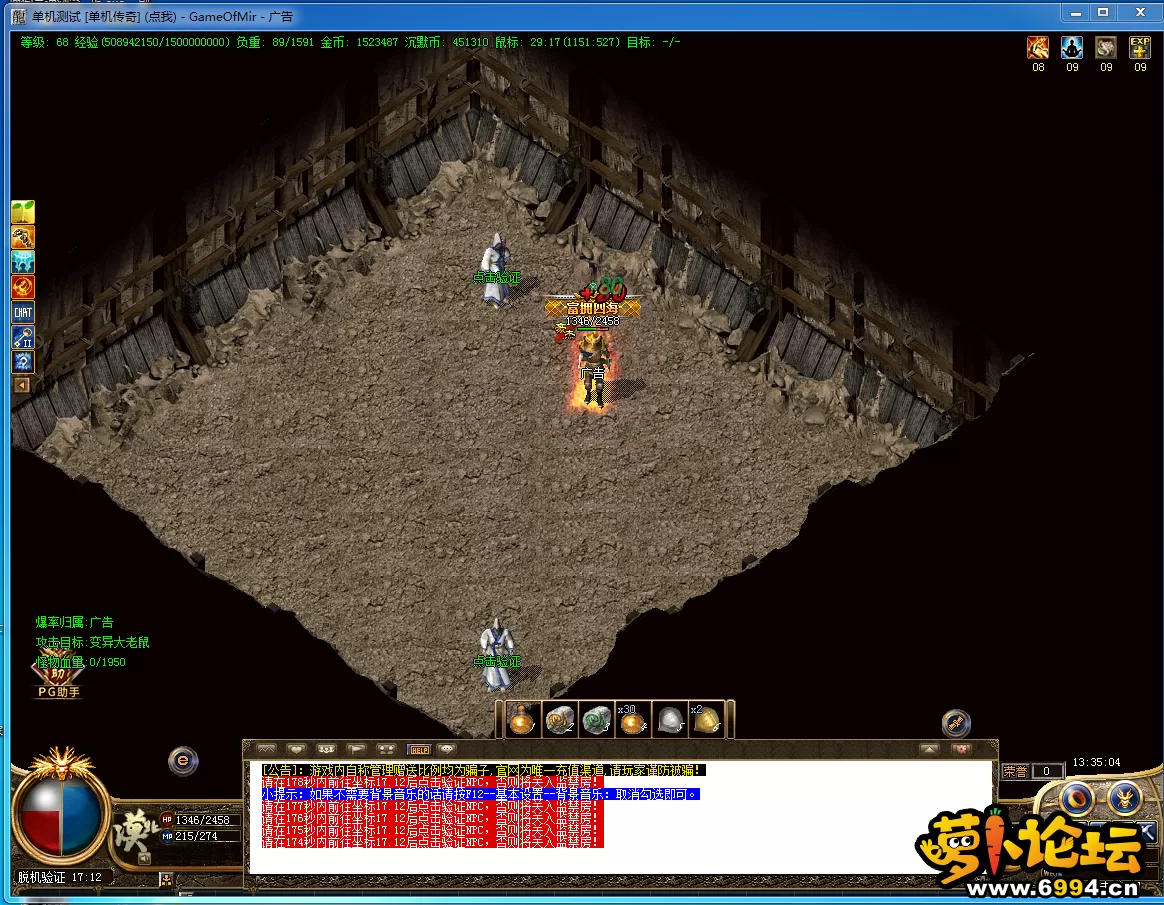The height and width of the screenshot is (905, 1164).
Task: Click the first buff icon showing 08
Action: coord(1038,48)
